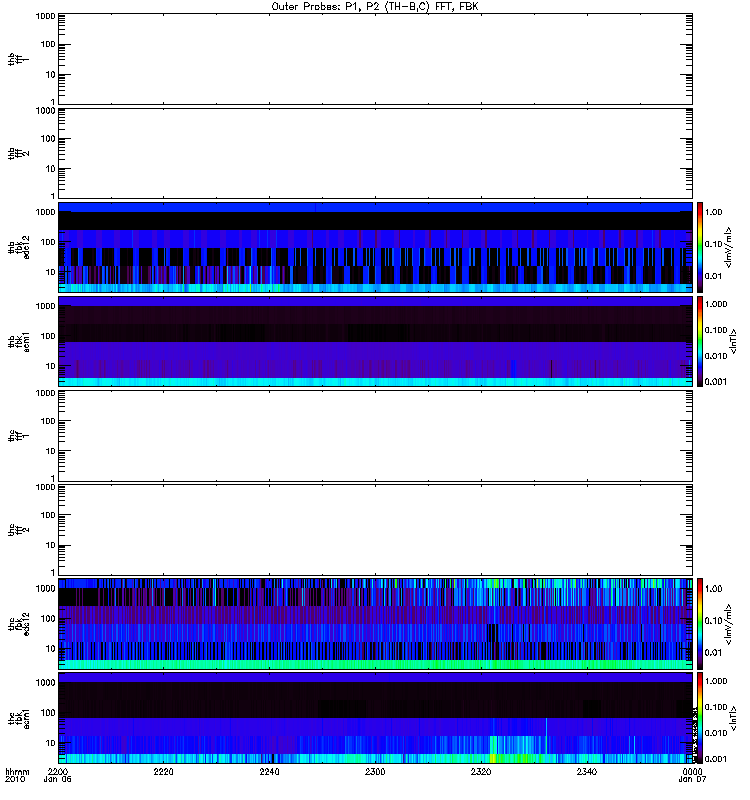This screenshot has width=750, height=800.
Task: Click the '0000' time axis label
Action: [692, 771]
